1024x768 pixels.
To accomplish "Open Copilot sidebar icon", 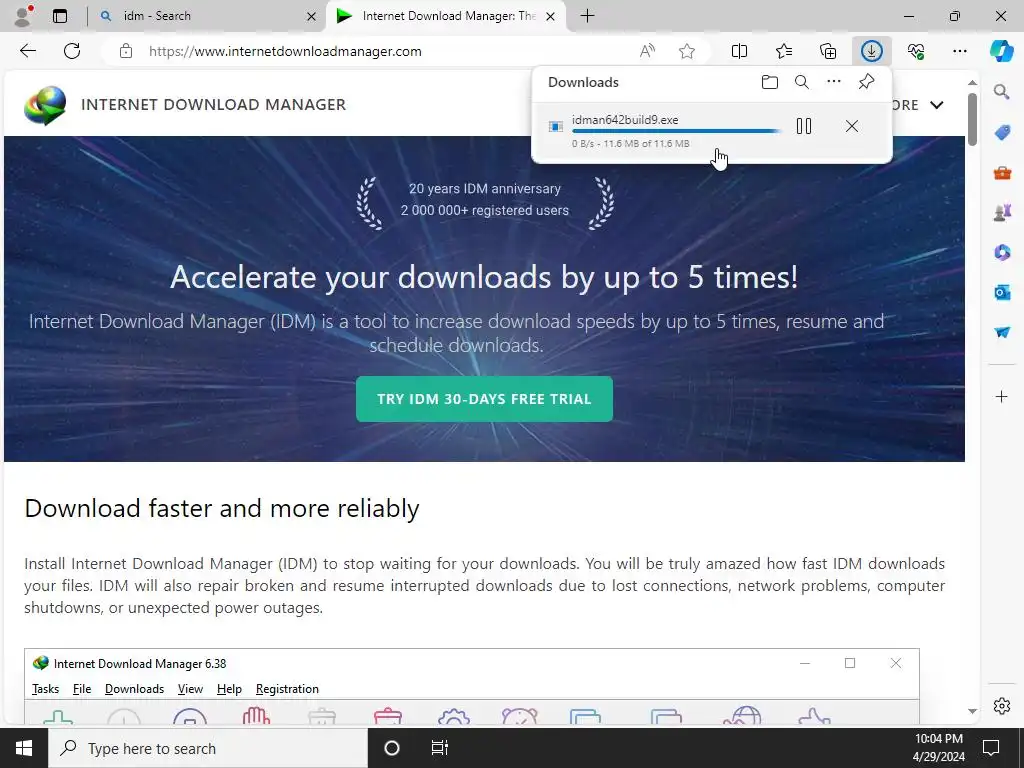I will [x=1001, y=51].
